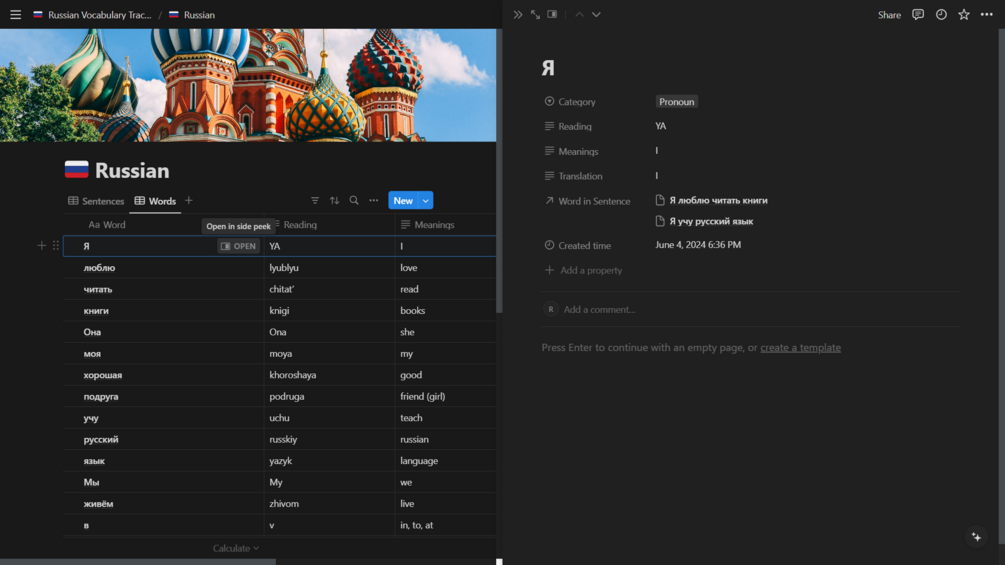
Task: Open the side panel more options menu
Action: point(986,15)
